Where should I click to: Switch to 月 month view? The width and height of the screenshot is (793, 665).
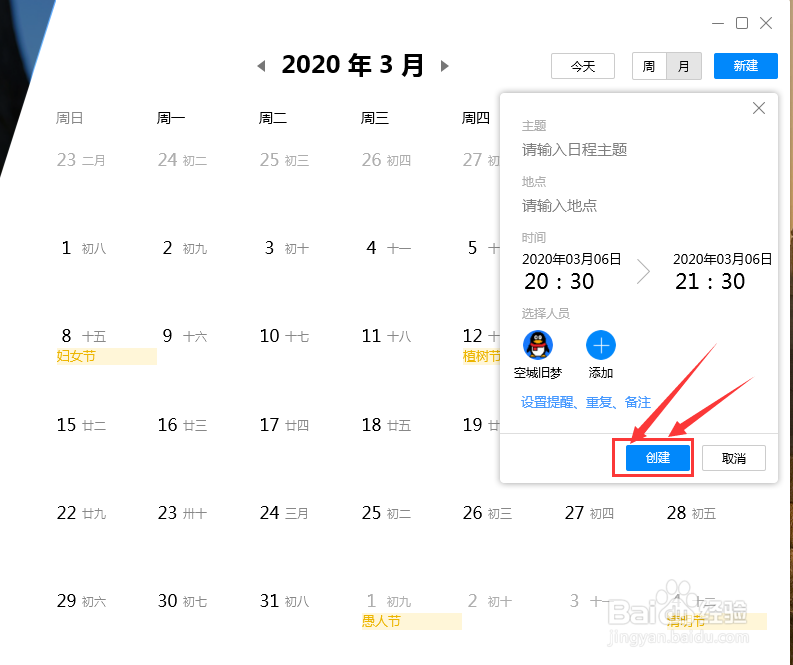[x=684, y=66]
